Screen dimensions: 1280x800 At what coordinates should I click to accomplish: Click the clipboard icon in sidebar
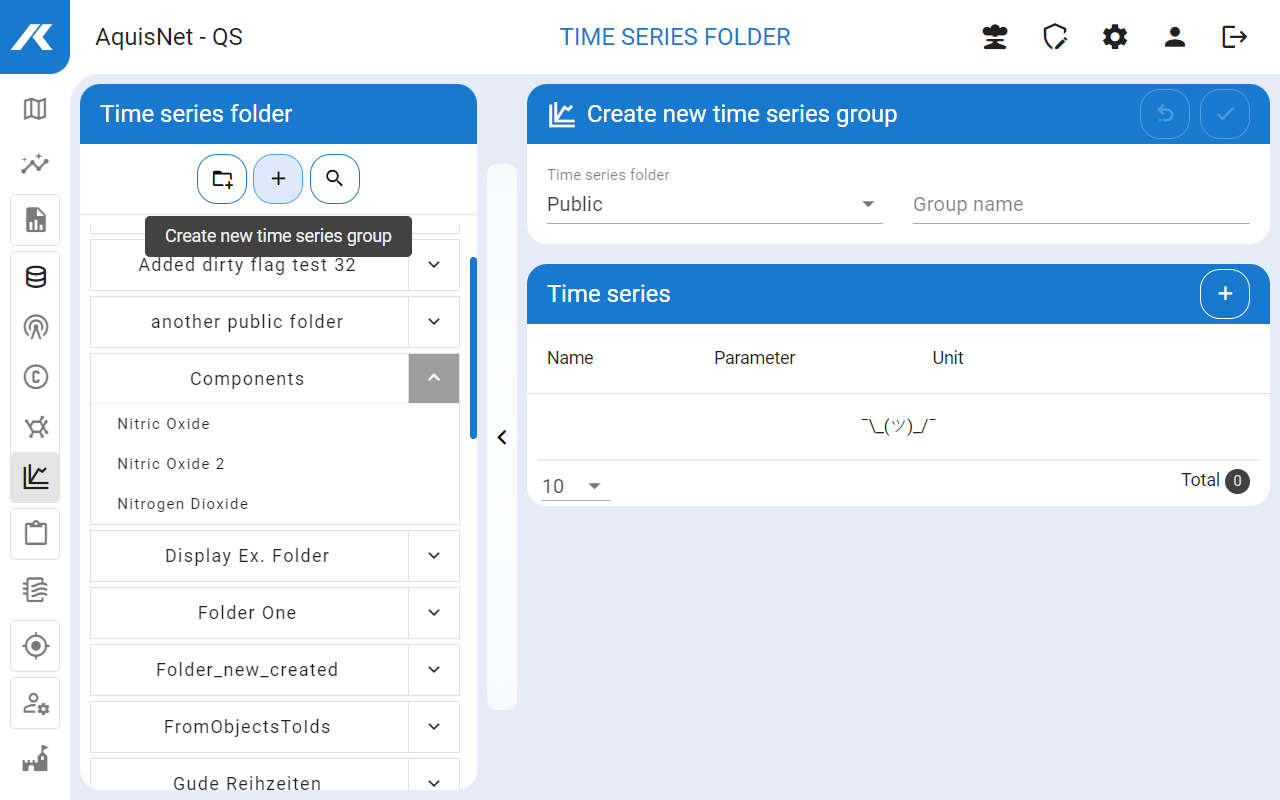point(35,533)
